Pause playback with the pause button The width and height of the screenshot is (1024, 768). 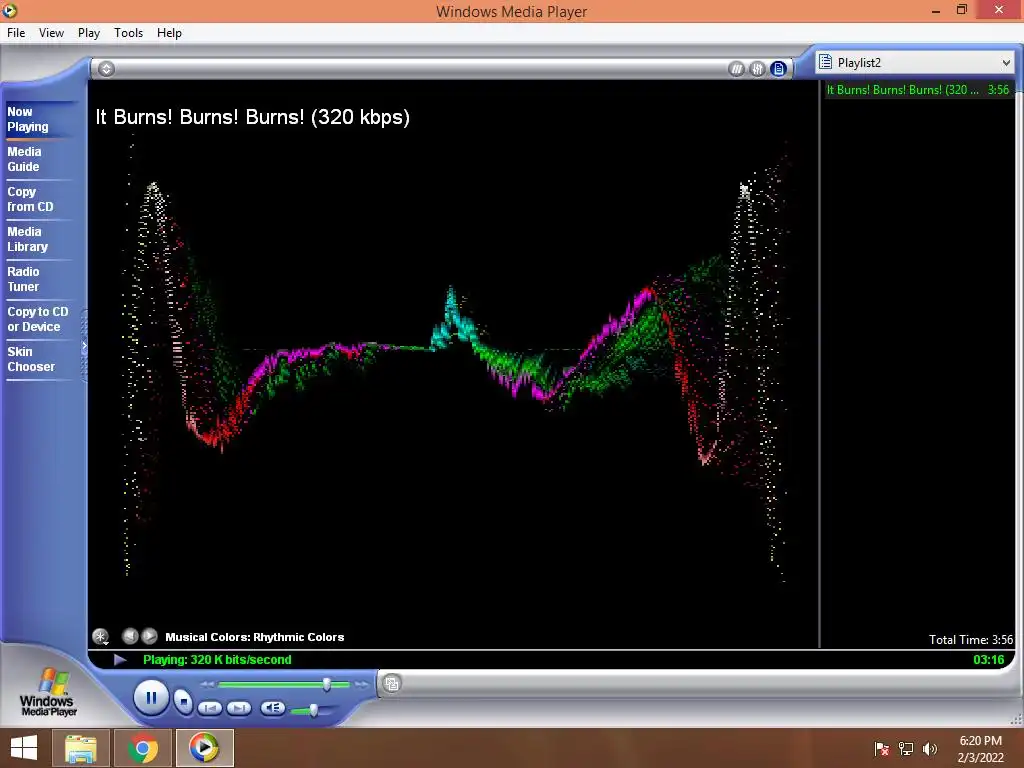151,698
